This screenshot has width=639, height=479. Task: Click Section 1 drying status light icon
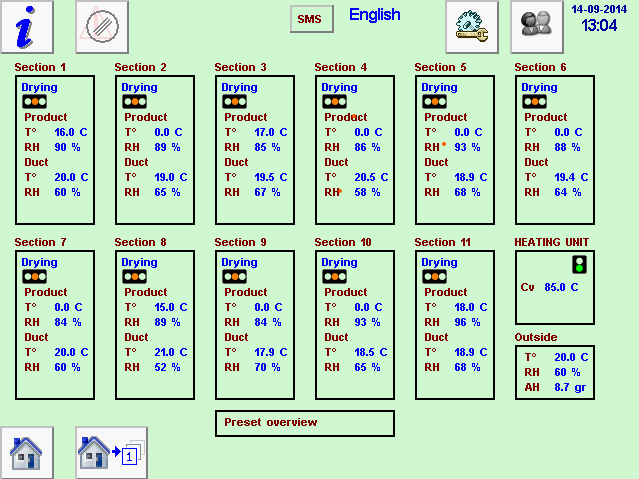tap(35, 102)
